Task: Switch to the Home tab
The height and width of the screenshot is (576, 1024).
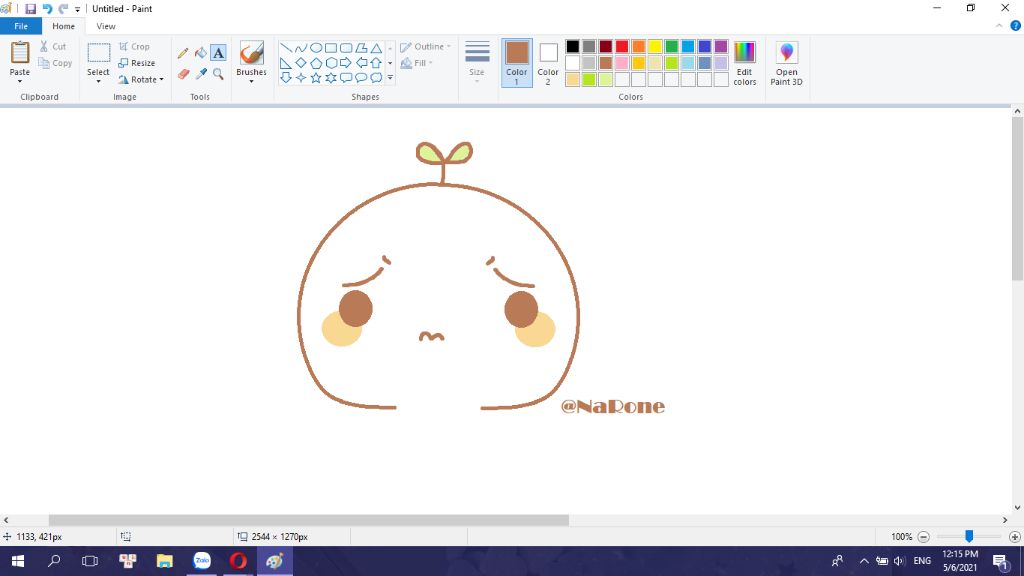Action: tap(63, 26)
